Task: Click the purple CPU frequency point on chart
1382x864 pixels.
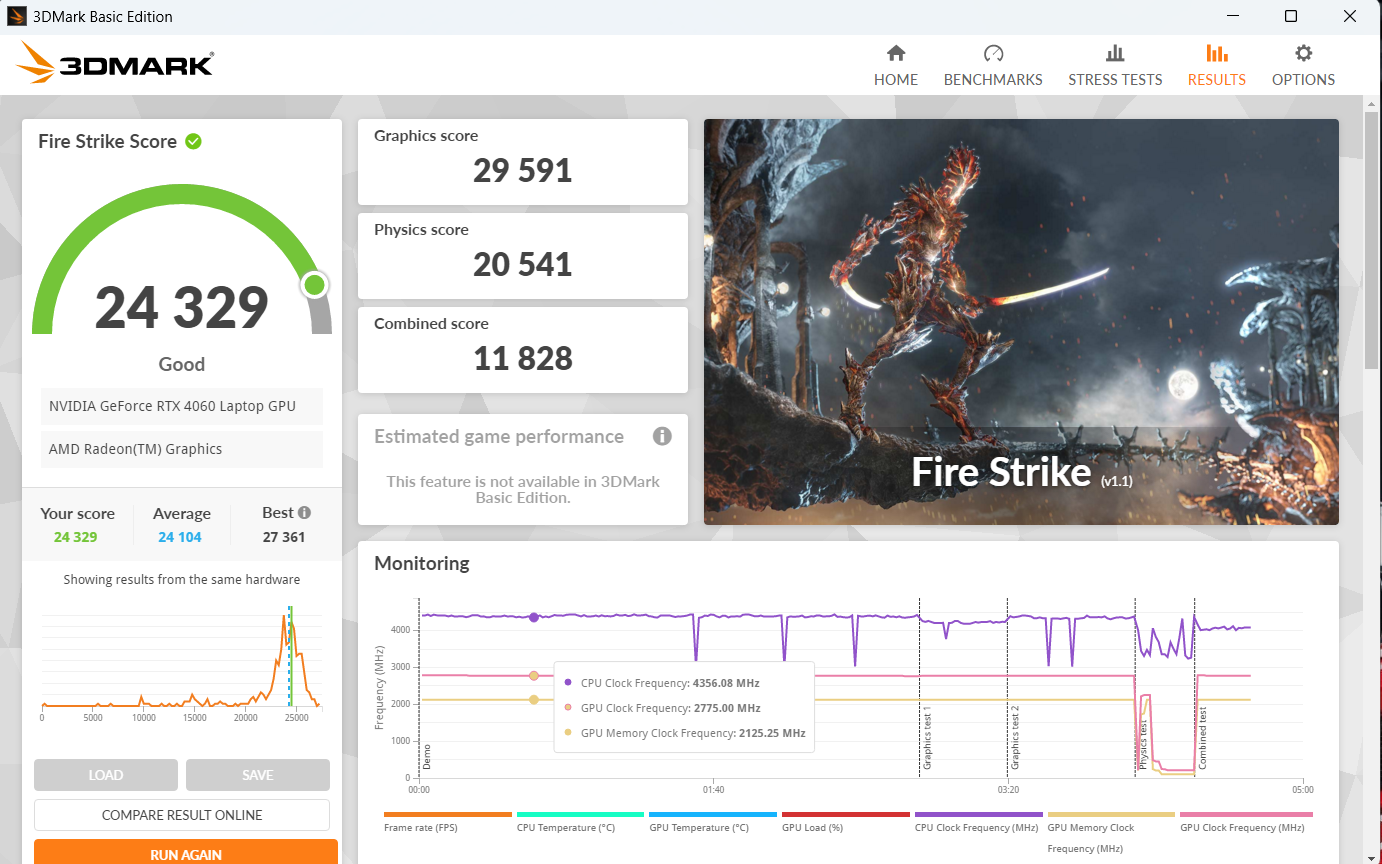Action: pyautogui.click(x=534, y=617)
